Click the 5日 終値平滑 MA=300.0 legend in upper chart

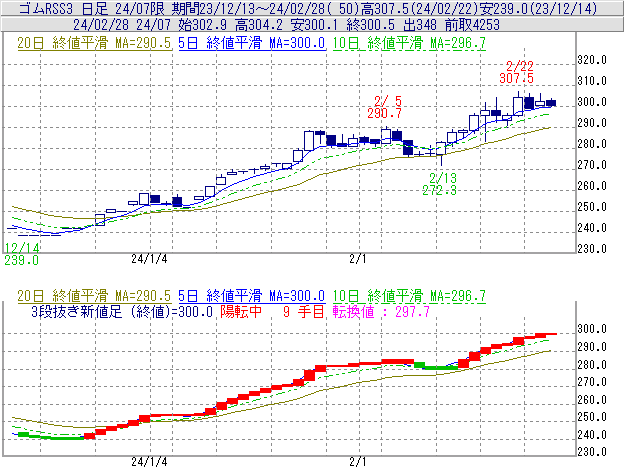click(252, 43)
